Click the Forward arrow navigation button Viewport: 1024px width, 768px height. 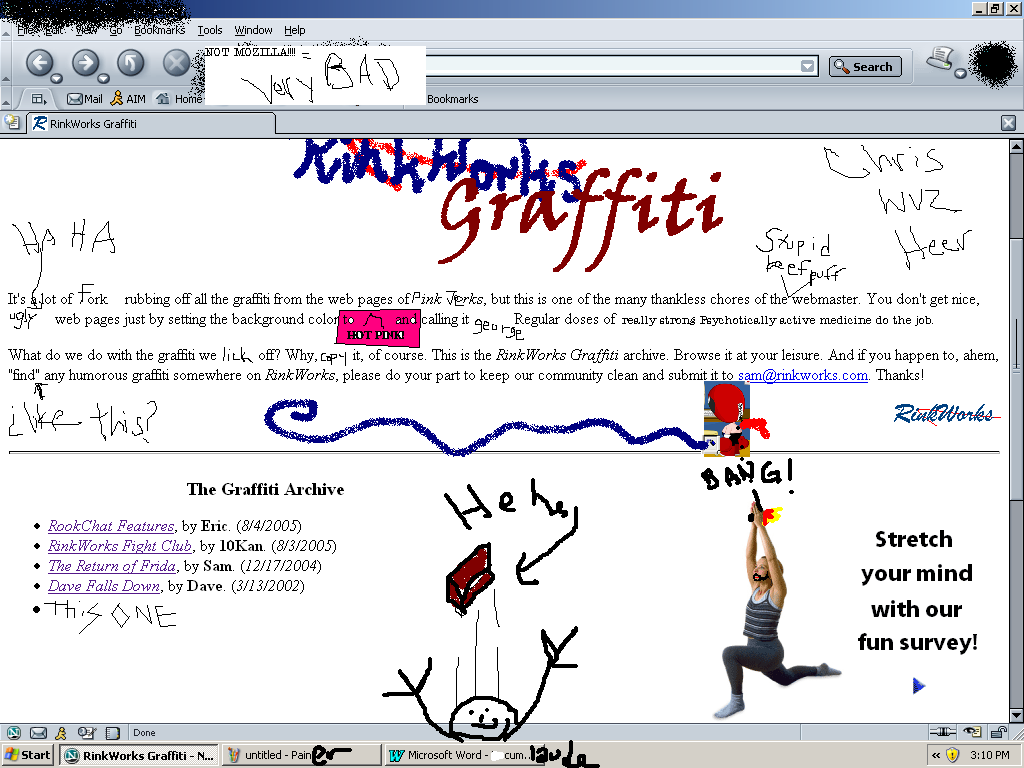click(x=85, y=63)
